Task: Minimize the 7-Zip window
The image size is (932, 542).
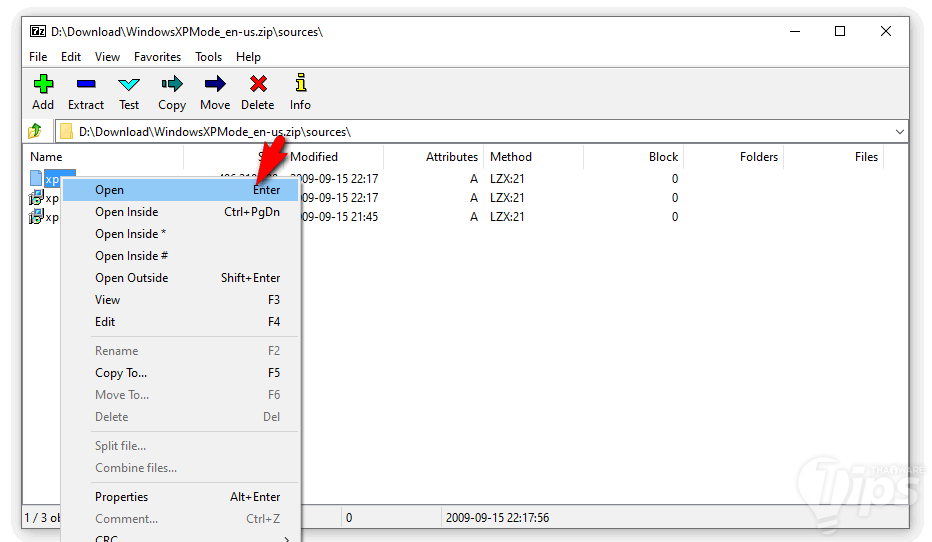Action: [x=795, y=31]
